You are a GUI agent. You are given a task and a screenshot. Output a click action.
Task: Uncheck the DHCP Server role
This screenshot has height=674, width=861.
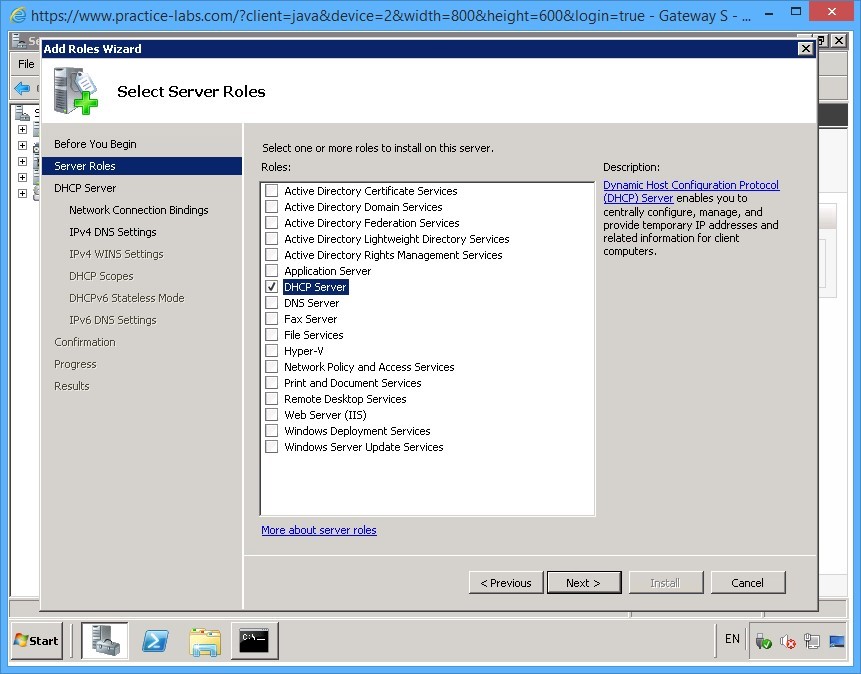point(271,287)
